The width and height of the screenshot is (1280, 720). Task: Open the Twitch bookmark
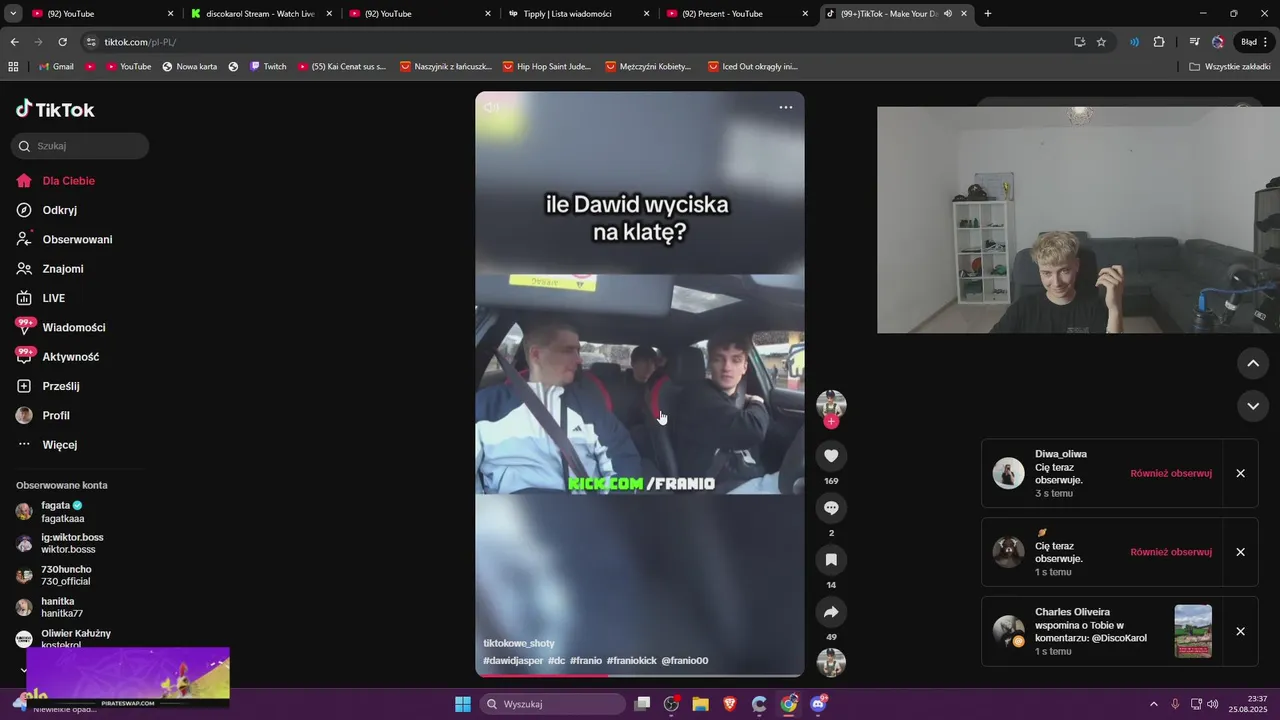pos(268,67)
